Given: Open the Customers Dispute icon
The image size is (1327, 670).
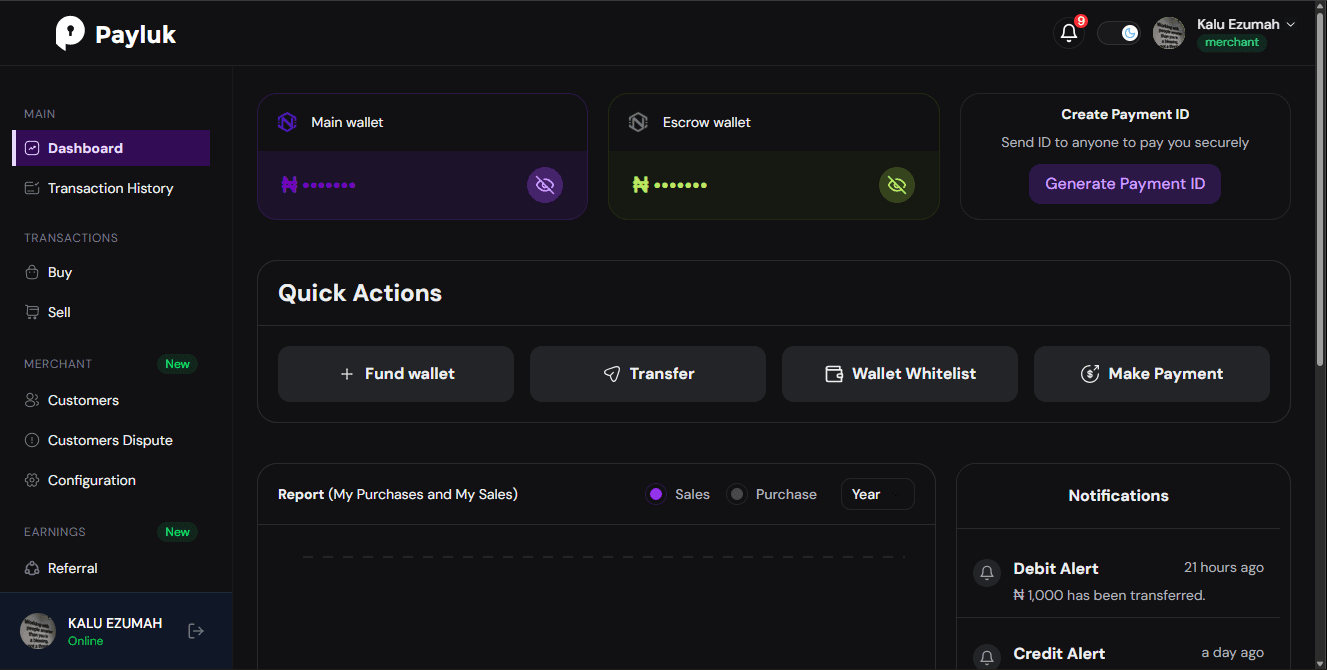Looking at the screenshot, I should tap(33, 439).
